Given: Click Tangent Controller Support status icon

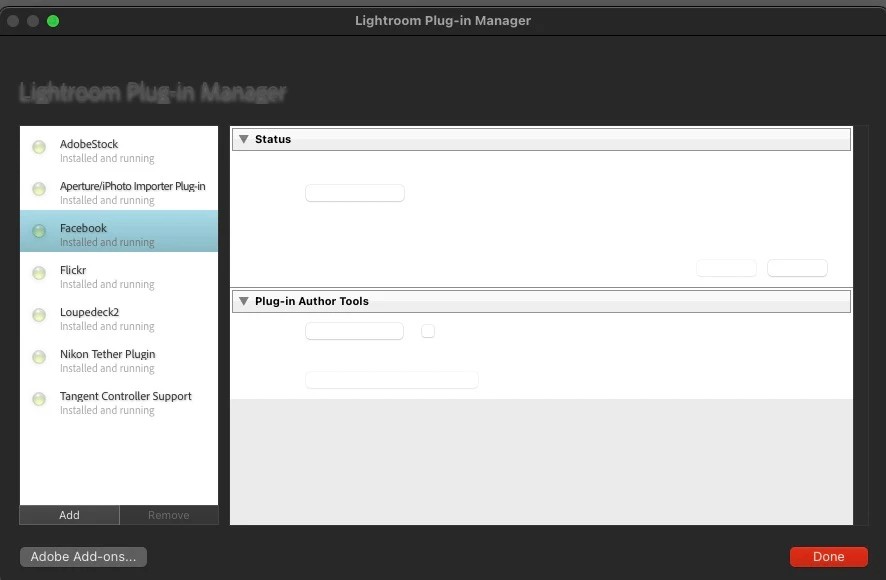Looking at the screenshot, I should coord(39,399).
